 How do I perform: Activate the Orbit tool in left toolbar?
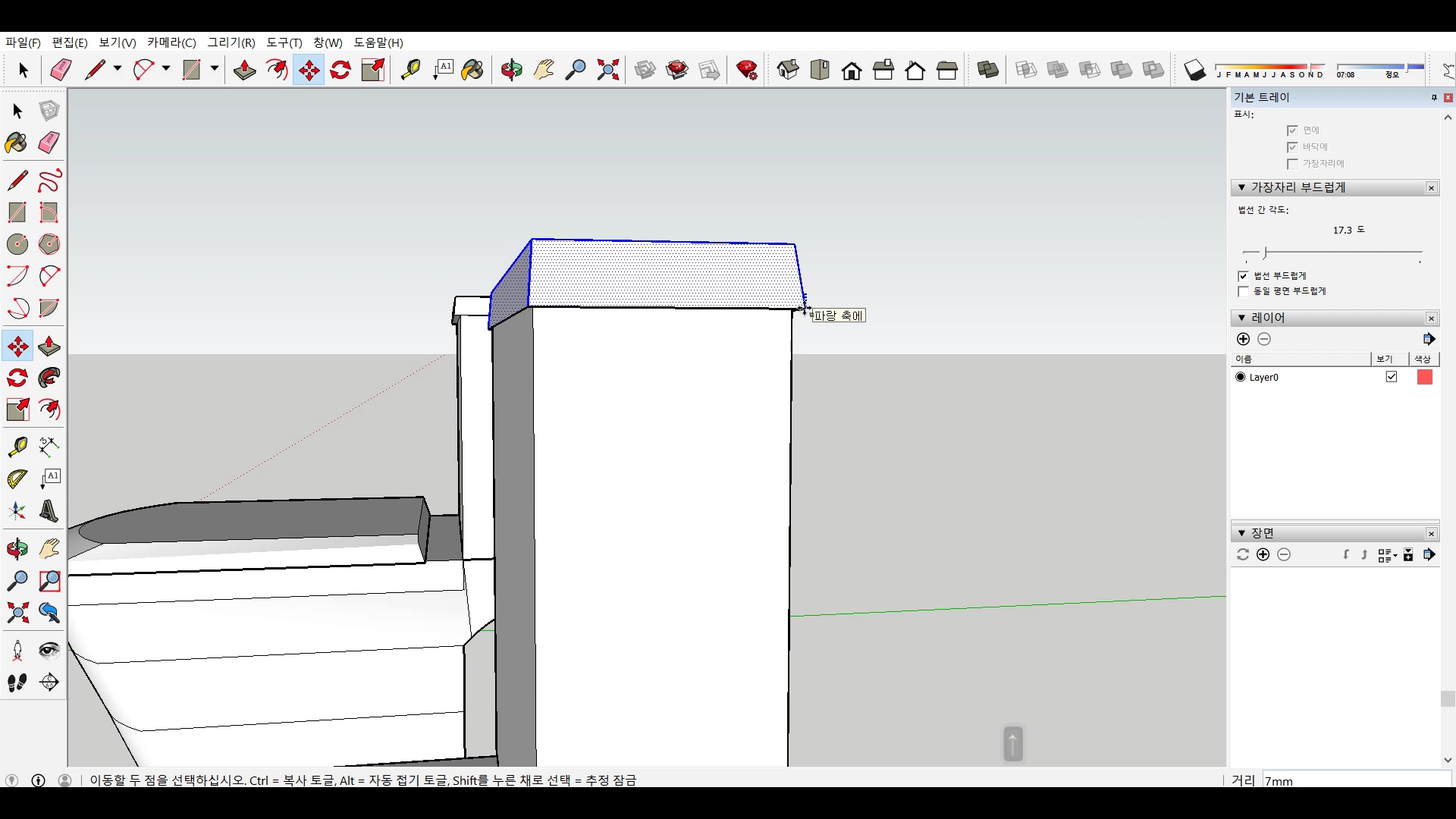pyautogui.click(x=17, y=549)
